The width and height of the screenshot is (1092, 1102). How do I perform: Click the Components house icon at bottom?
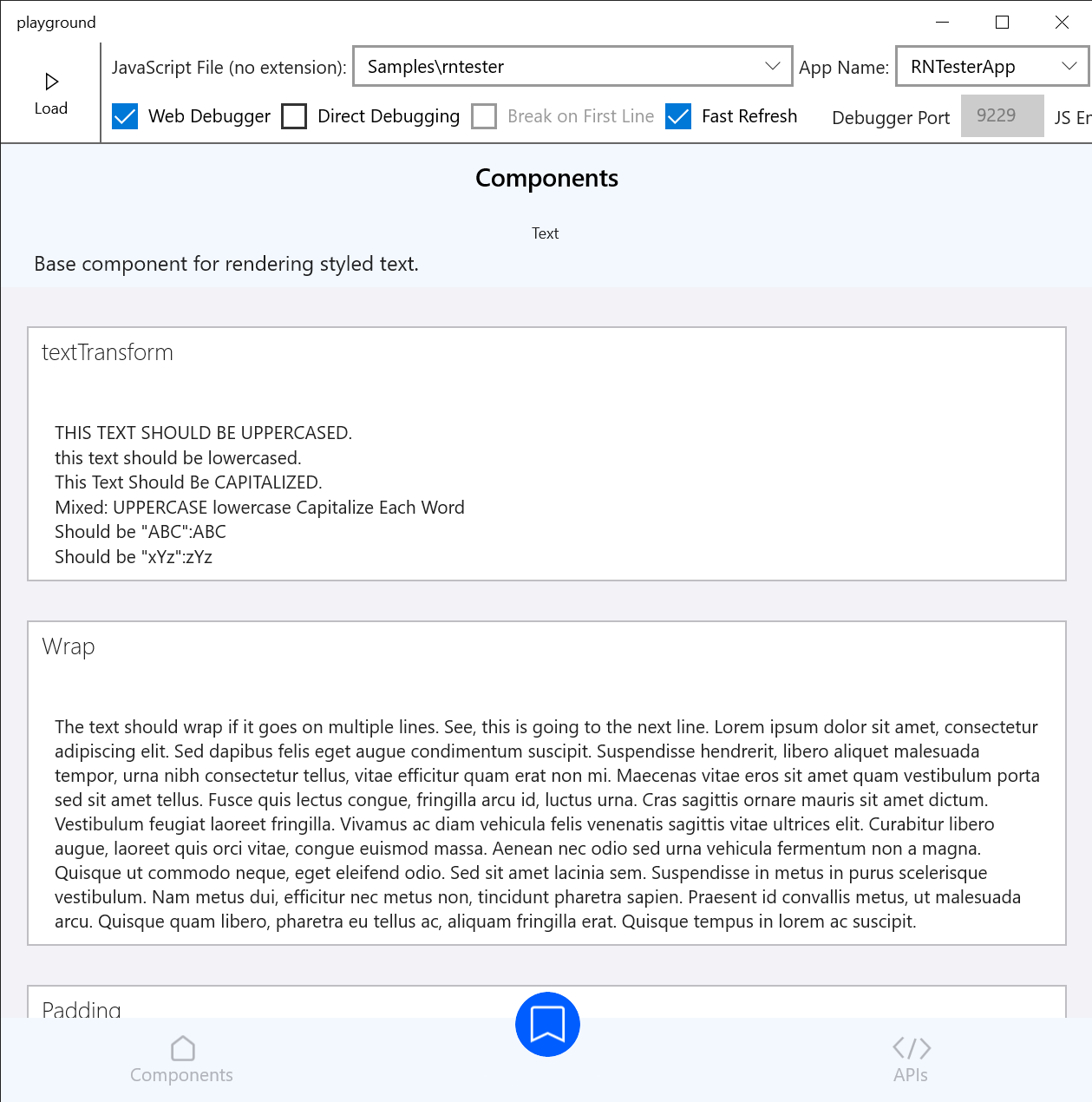[181, 1048]
